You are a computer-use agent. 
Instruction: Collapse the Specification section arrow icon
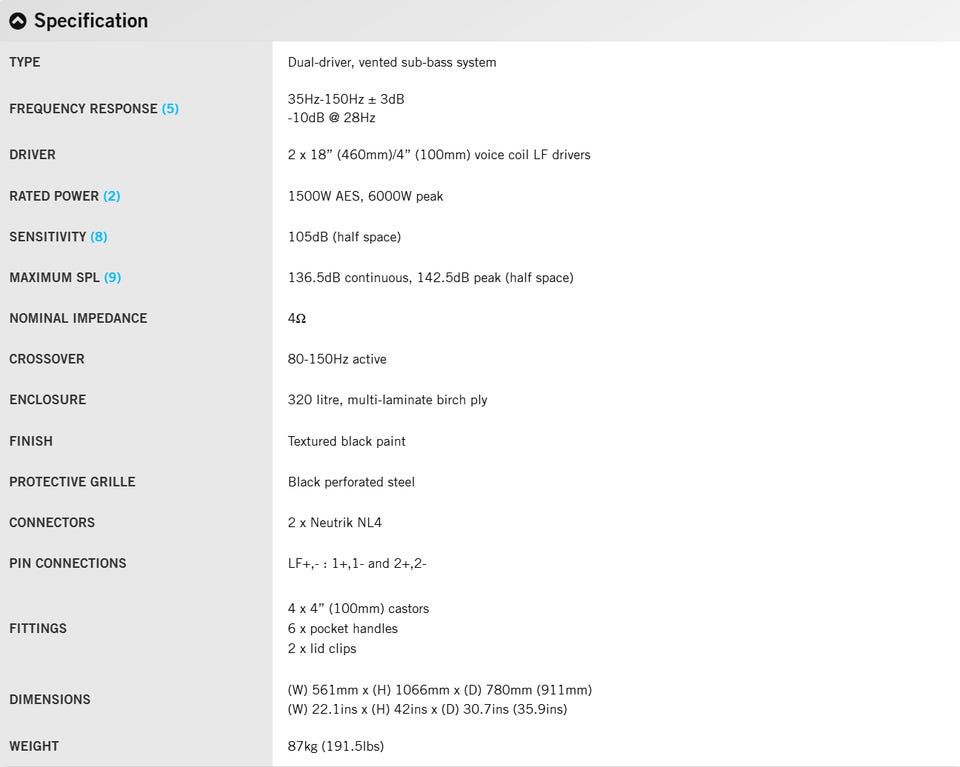pos(18,21)
